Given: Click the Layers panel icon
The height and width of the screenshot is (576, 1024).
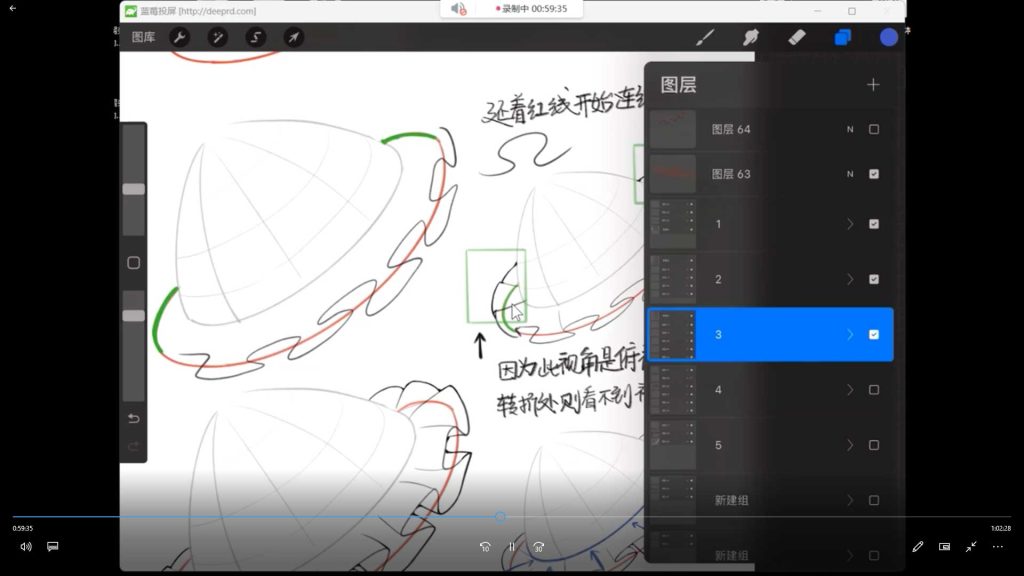Looking at the screenshot, I should [842, 37].
